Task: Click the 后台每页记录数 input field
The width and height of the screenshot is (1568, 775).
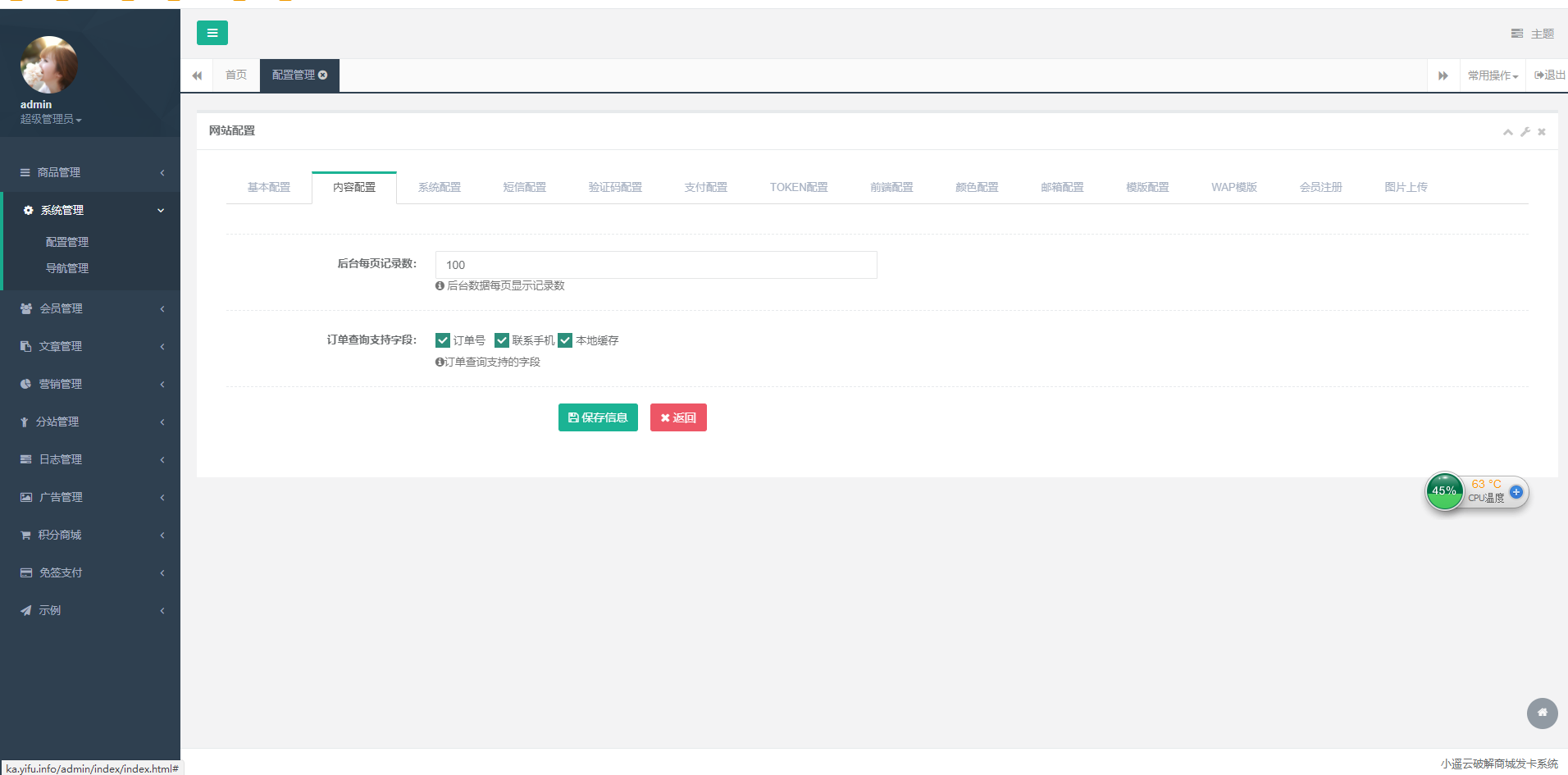Action: click(x=654, y=264)
